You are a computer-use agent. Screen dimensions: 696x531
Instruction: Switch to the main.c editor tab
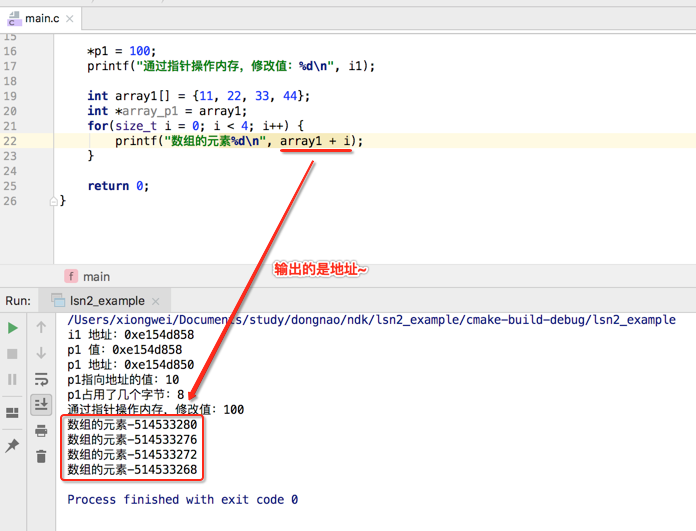tap(41, 19)
